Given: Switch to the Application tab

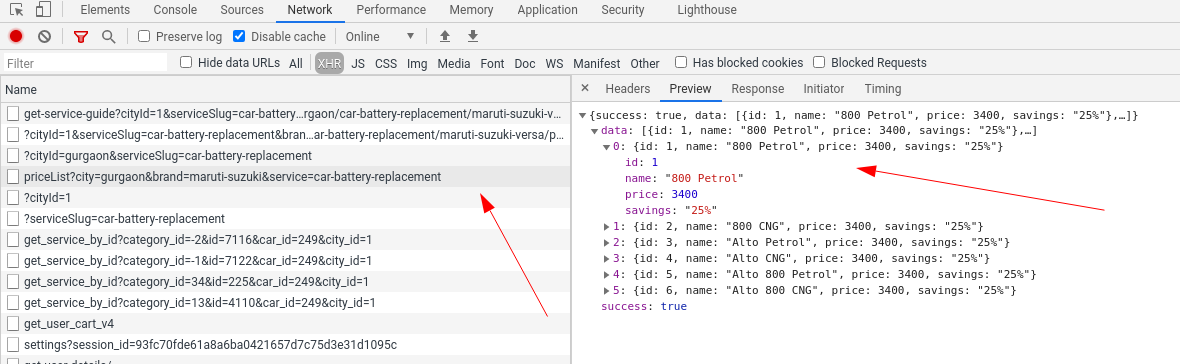Looking at the screenshot, I should click(547, 11).
